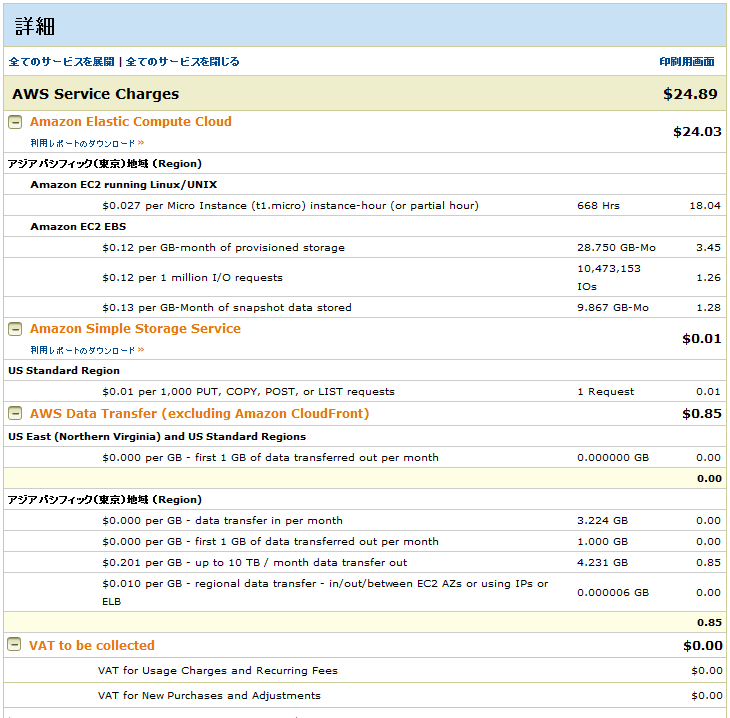Click the Amazon EC2 running Linux/UNIX subheading
This screenshot has width=730, height=718.
(124, 185)
